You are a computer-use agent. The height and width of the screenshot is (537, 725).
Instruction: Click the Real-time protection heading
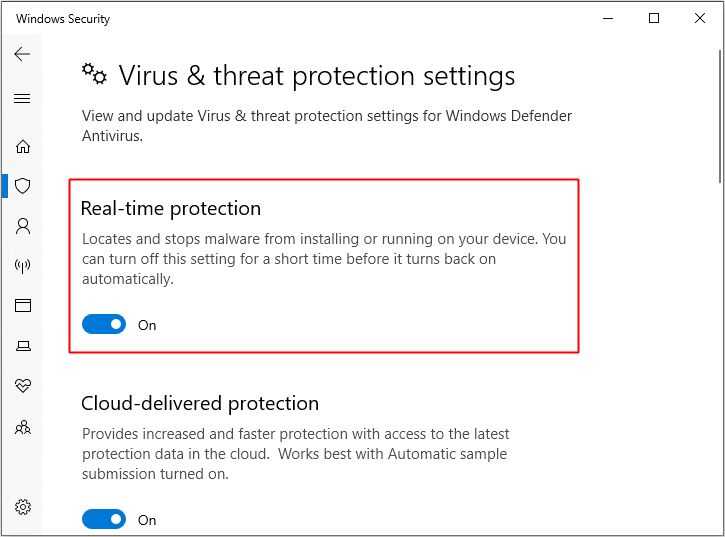[171, 209]
